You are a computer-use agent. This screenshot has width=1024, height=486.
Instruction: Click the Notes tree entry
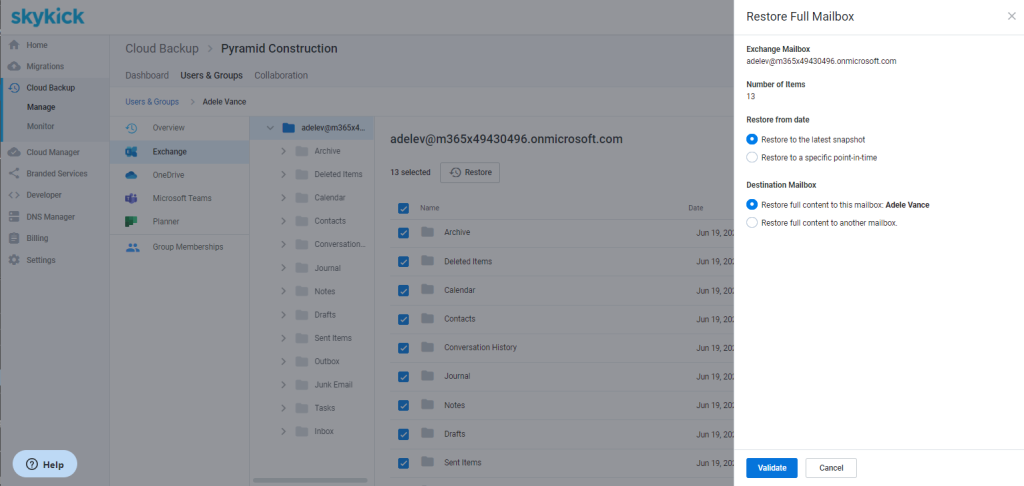[x=325, y=291]
